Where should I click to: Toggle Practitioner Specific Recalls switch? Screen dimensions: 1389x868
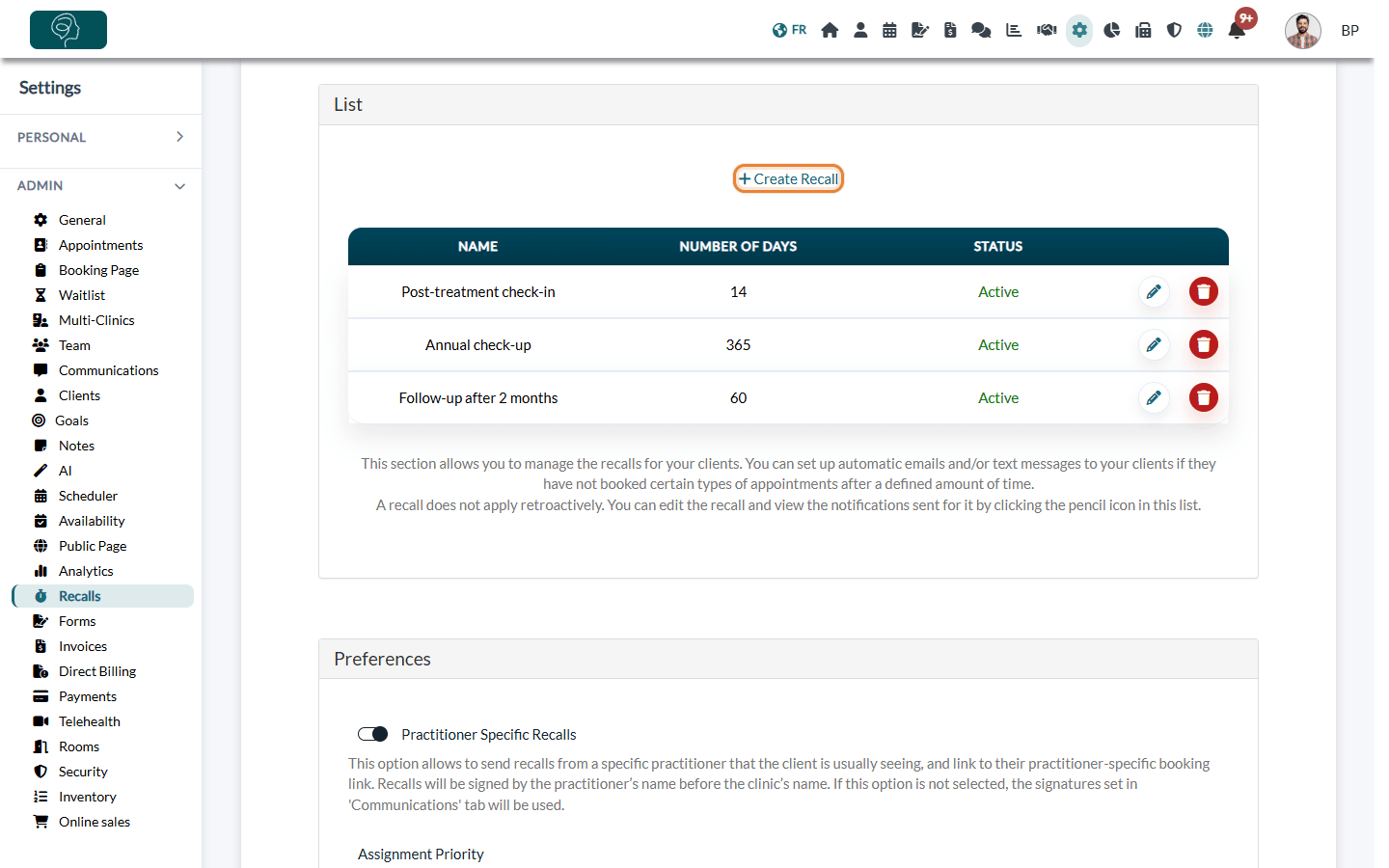click(x=372, y=734)
